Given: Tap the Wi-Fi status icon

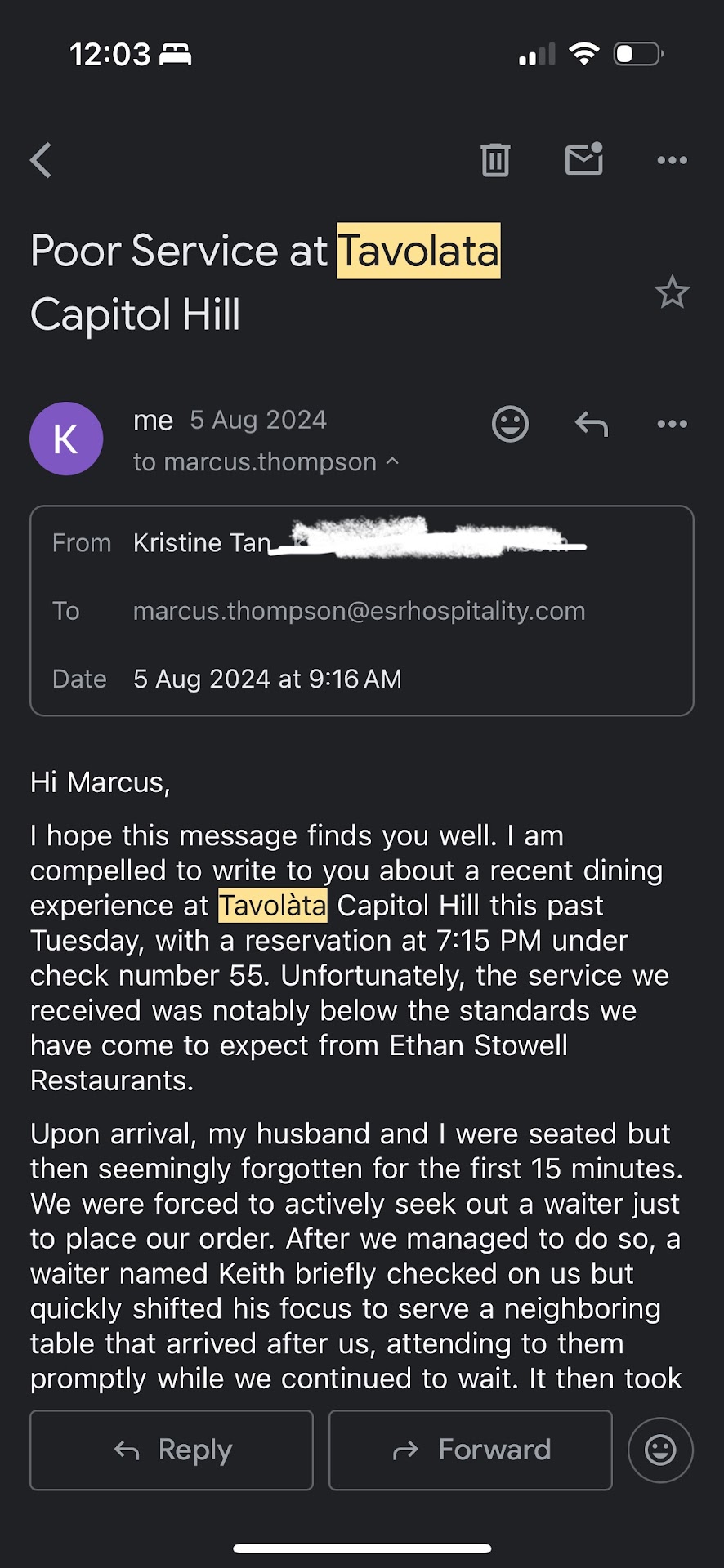Looking at the screenshot, I should click(584, 54).
